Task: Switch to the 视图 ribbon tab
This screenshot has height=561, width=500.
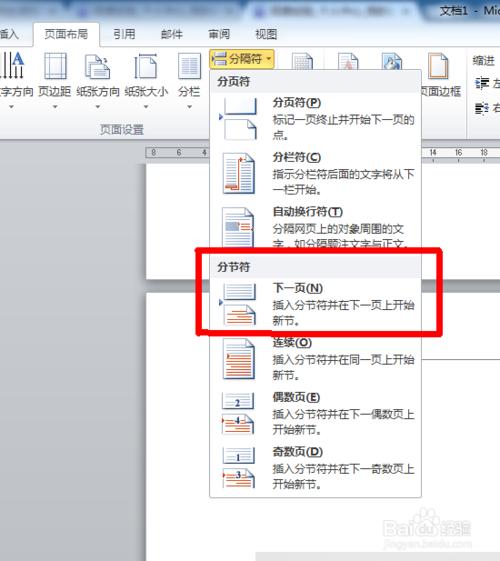Action: tap(266, 34)
